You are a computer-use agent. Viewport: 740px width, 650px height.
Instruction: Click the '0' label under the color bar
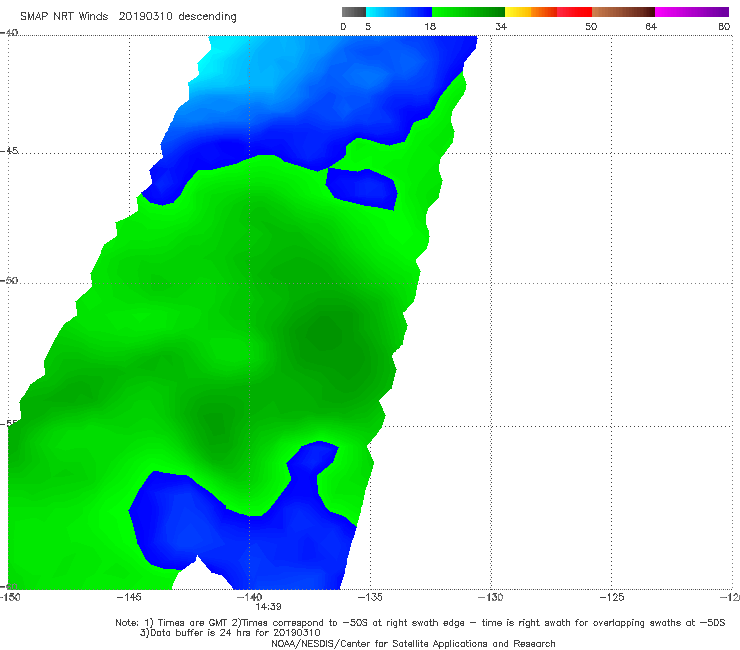343,27
